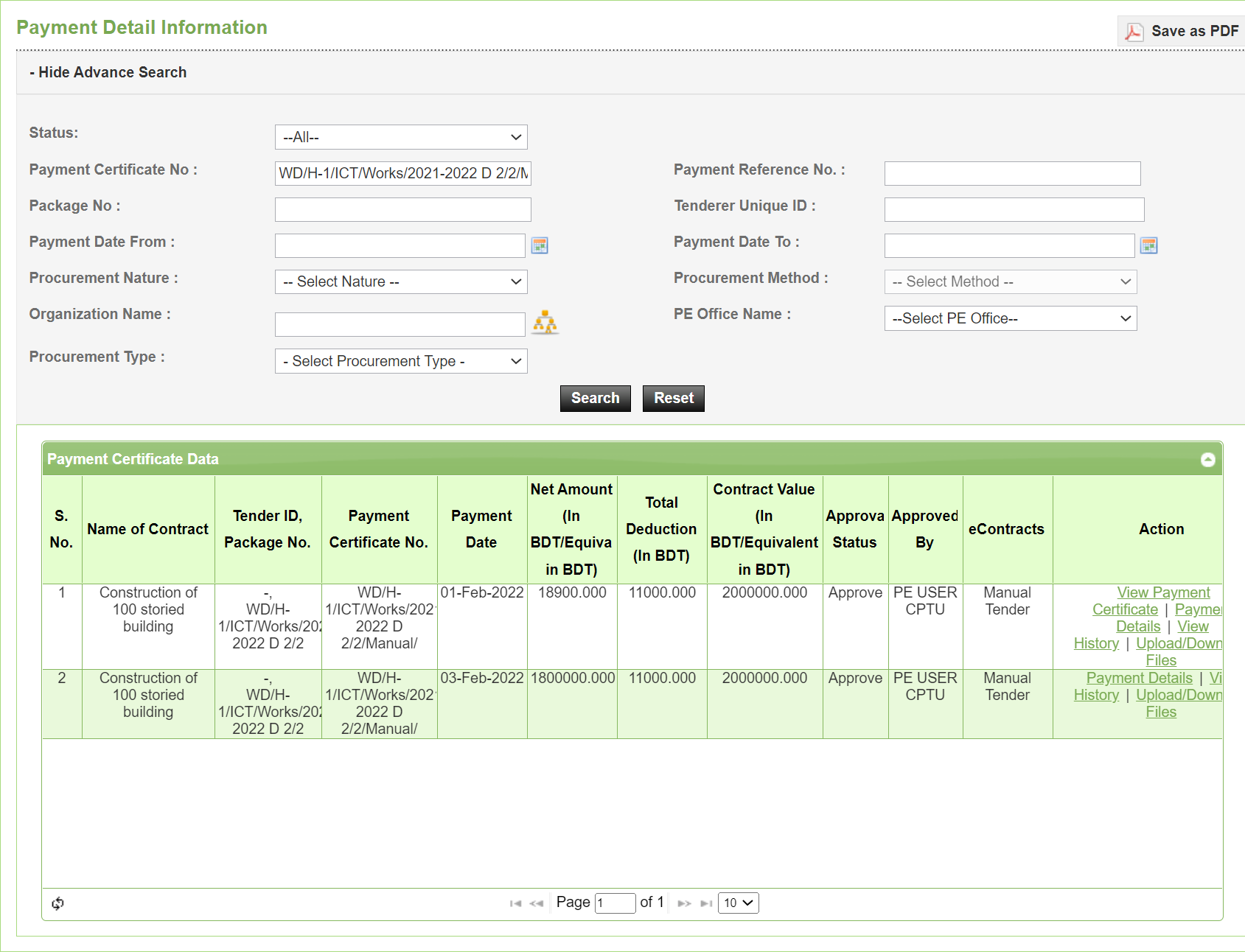
Task: Click the Save as PDF icon
Action: point(1134,32)
